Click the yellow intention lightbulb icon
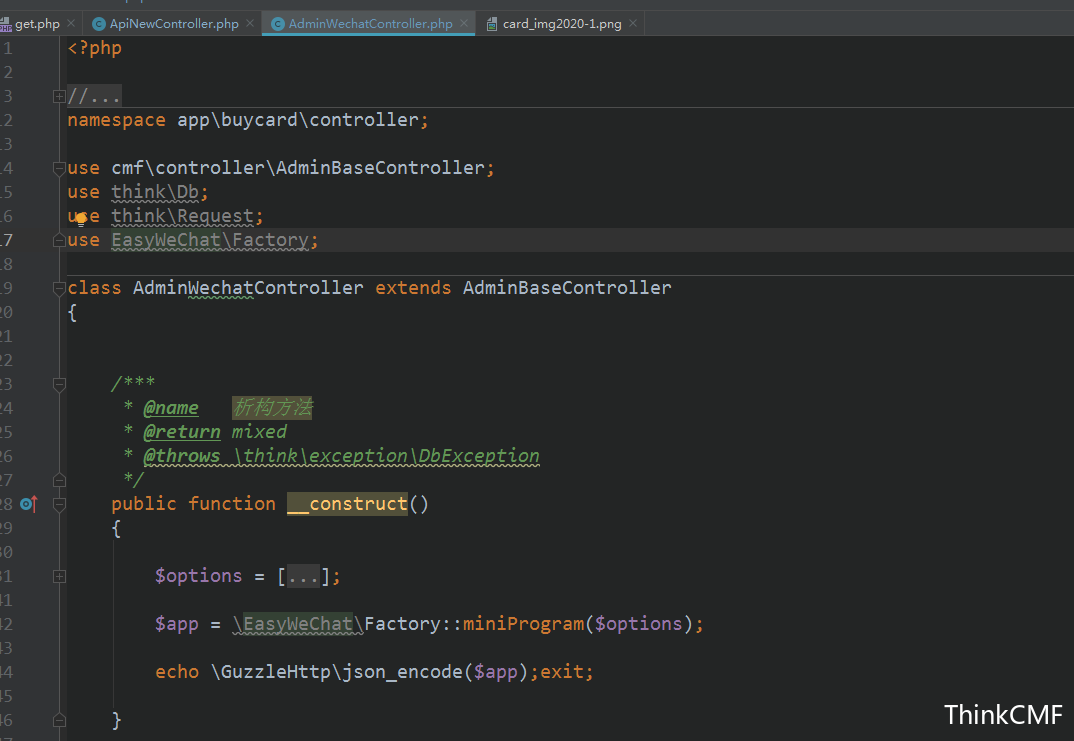Viewport: 1074px width, 741px height. click(x=81, y=219)
